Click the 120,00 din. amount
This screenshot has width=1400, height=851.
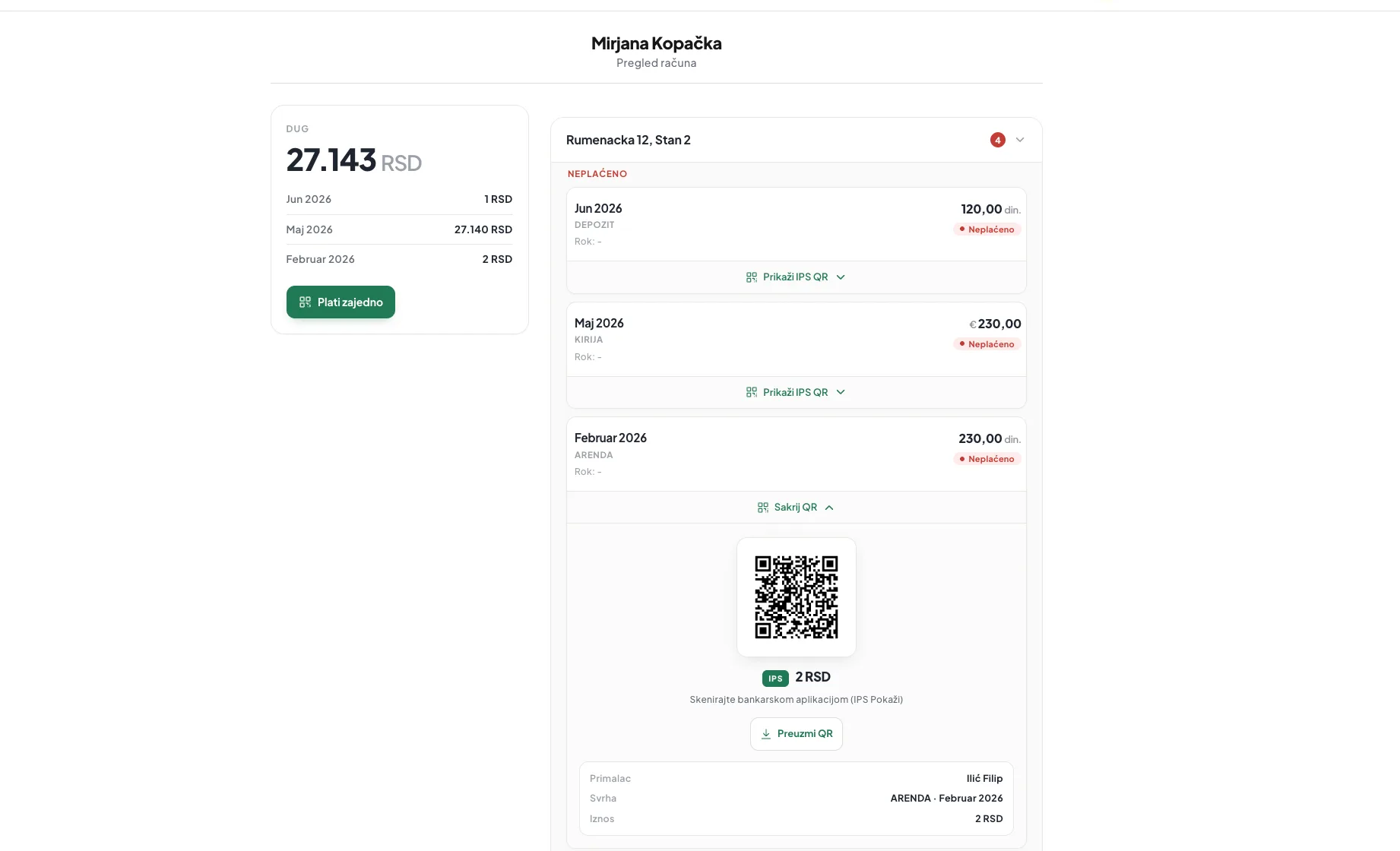tap(990, 209)
